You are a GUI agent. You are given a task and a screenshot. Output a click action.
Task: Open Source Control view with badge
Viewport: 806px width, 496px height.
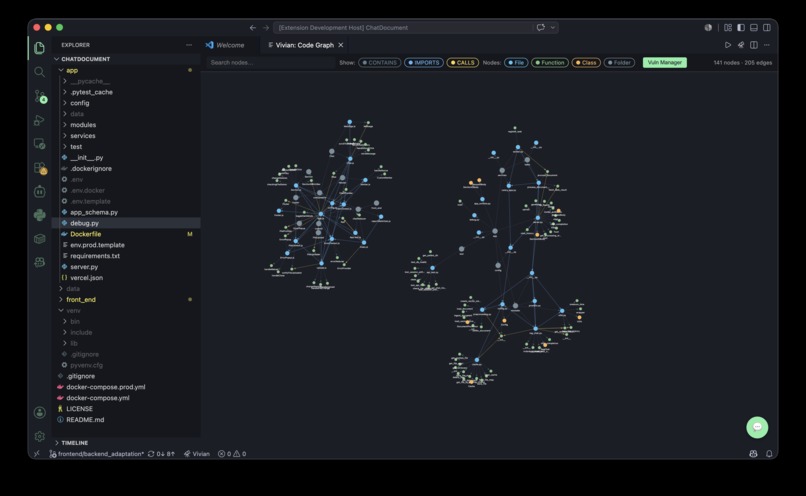pos(40,96)
